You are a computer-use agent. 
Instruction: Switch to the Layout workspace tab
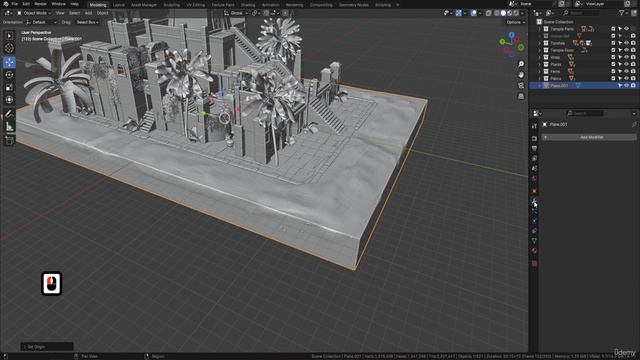tap(118, 5)
